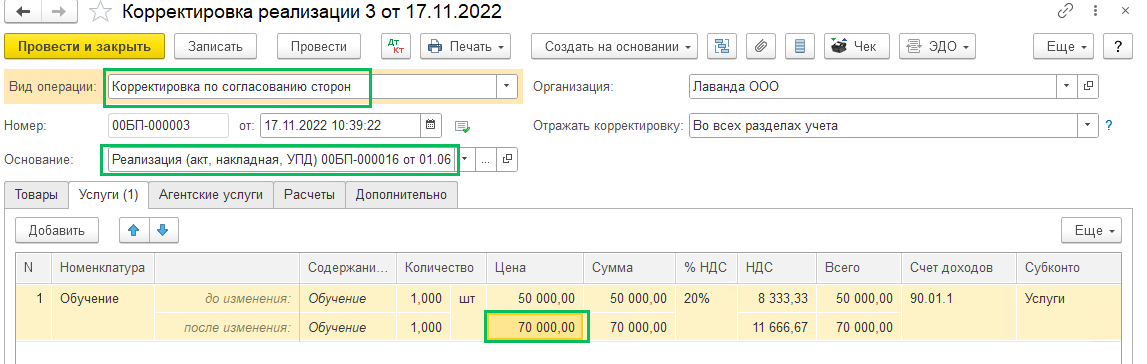Open Создать на основании dropdown
The height and width of the screenshot is (364, 1147).
614,47
